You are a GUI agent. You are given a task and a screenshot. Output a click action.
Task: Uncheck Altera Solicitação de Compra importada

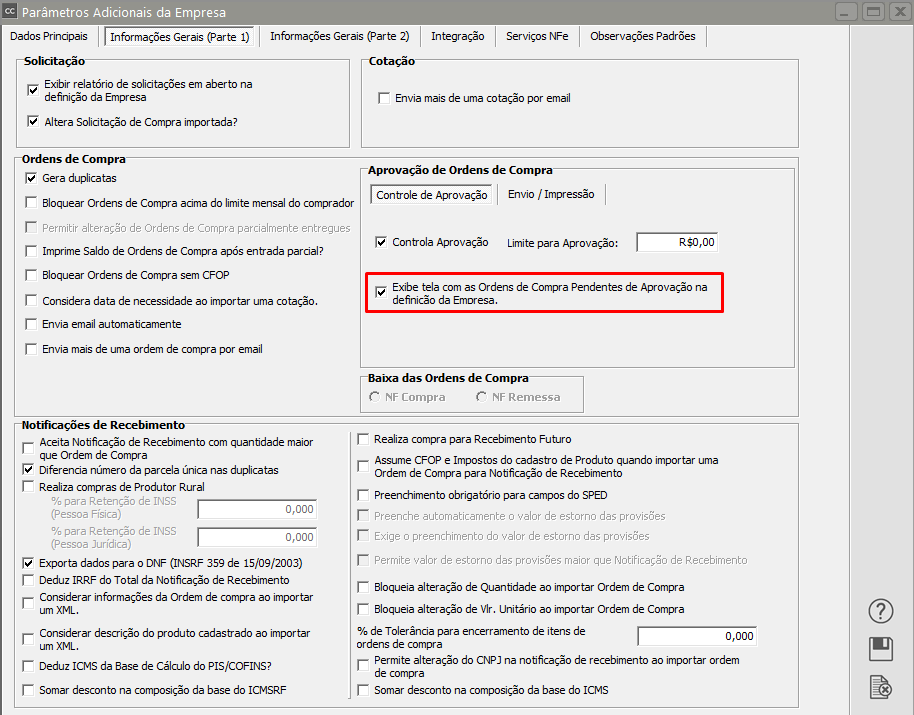pyautogui.click(x=33, y=123)
